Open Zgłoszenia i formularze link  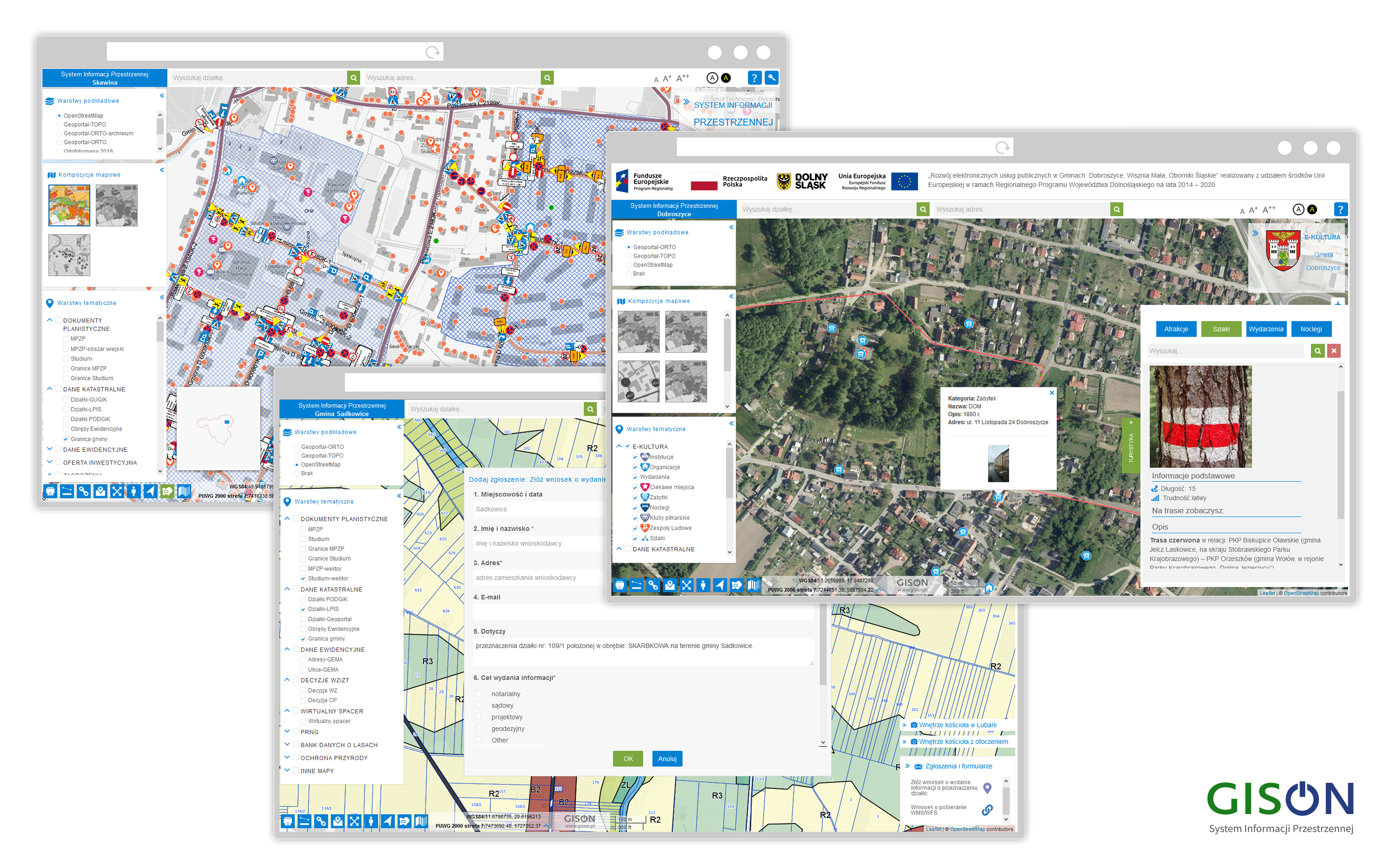(x=959, y=766)
